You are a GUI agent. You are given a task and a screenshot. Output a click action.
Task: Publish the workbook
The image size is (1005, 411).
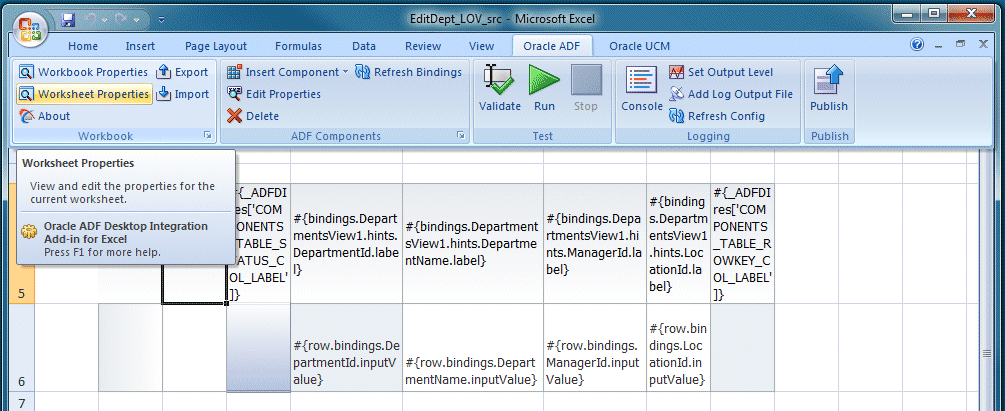point(829,89)
